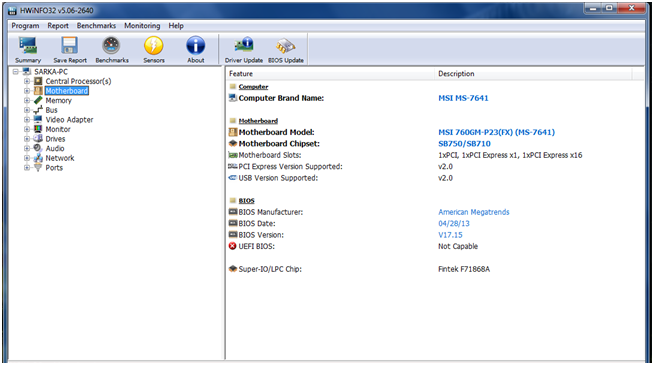The height and width of the screenshot is (368, 652).
Task: Click the Bus tree icon
Action: pyautogui.click(x=38, y=110)
